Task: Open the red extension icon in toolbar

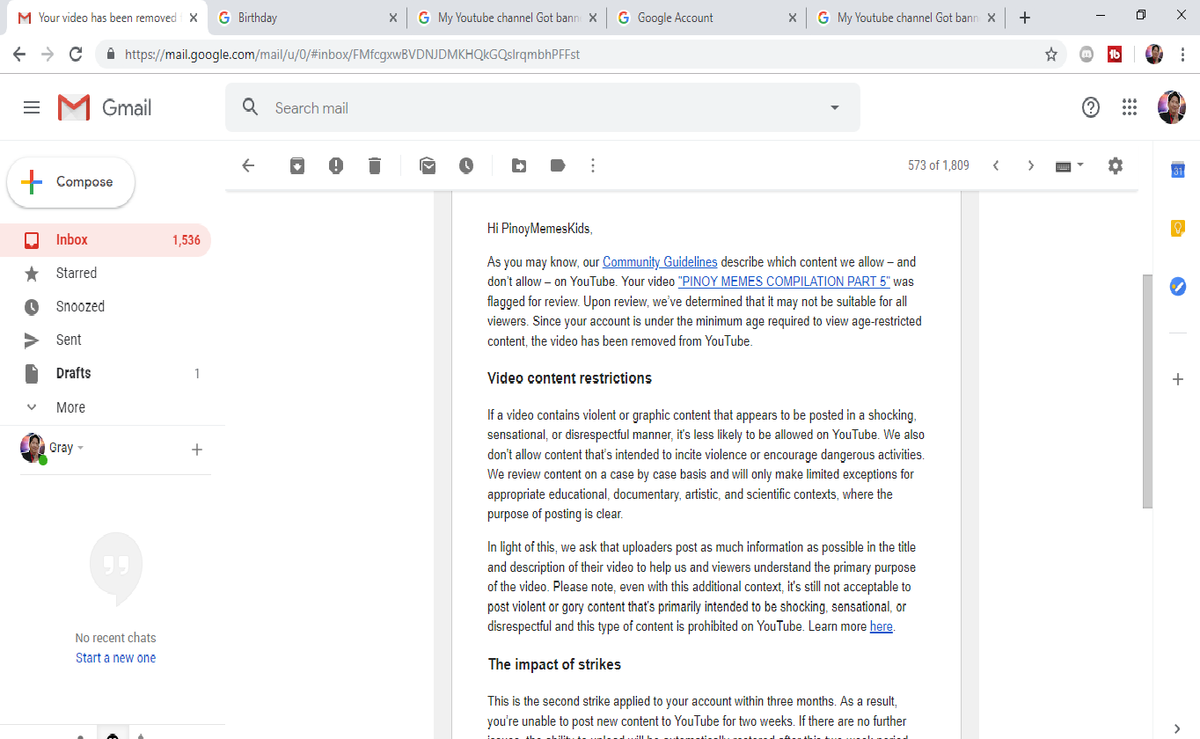Action: click(1115, 54)
